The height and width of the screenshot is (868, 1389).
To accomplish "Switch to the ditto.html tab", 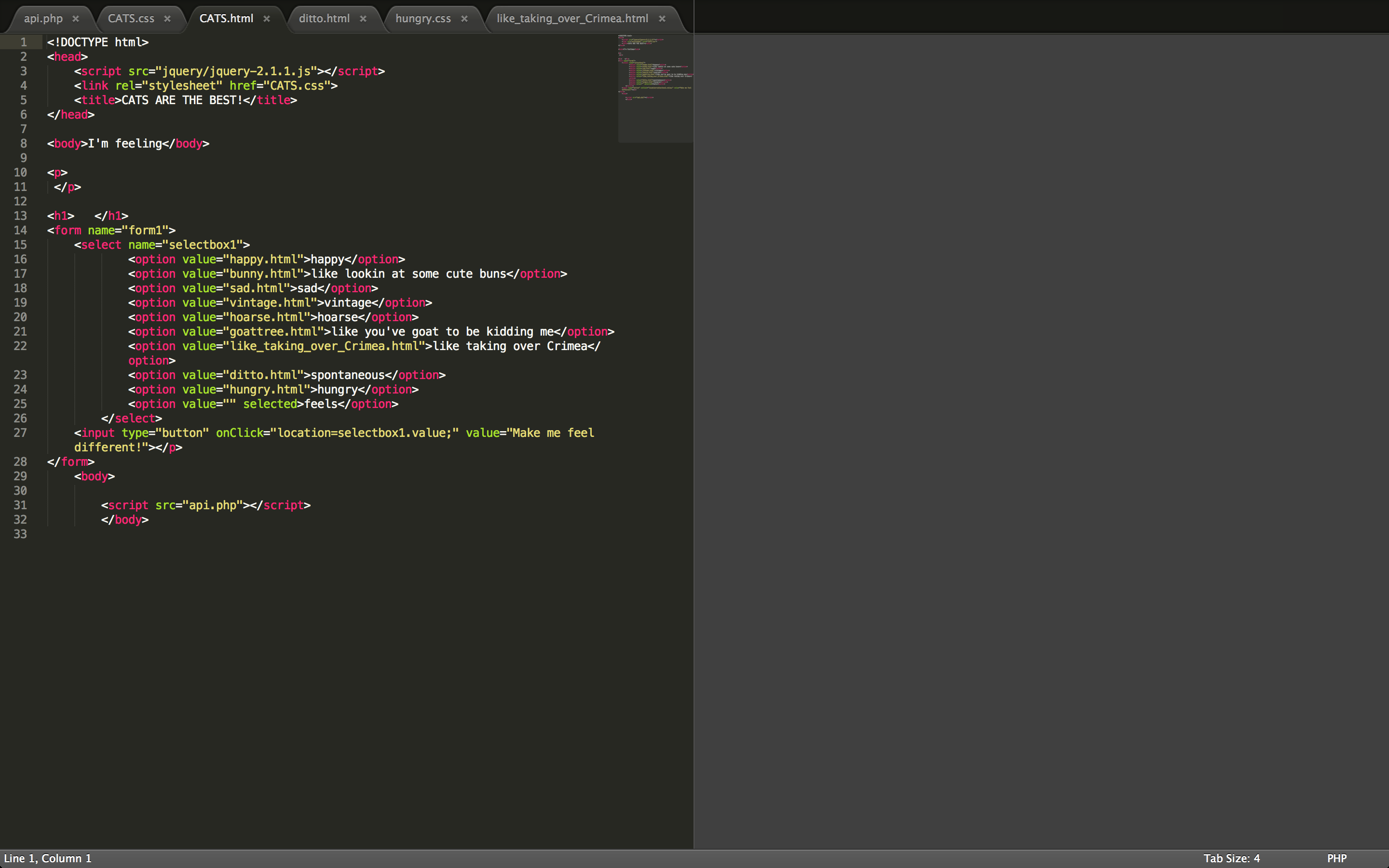I will pyautogui.click(x=324, y=18).
